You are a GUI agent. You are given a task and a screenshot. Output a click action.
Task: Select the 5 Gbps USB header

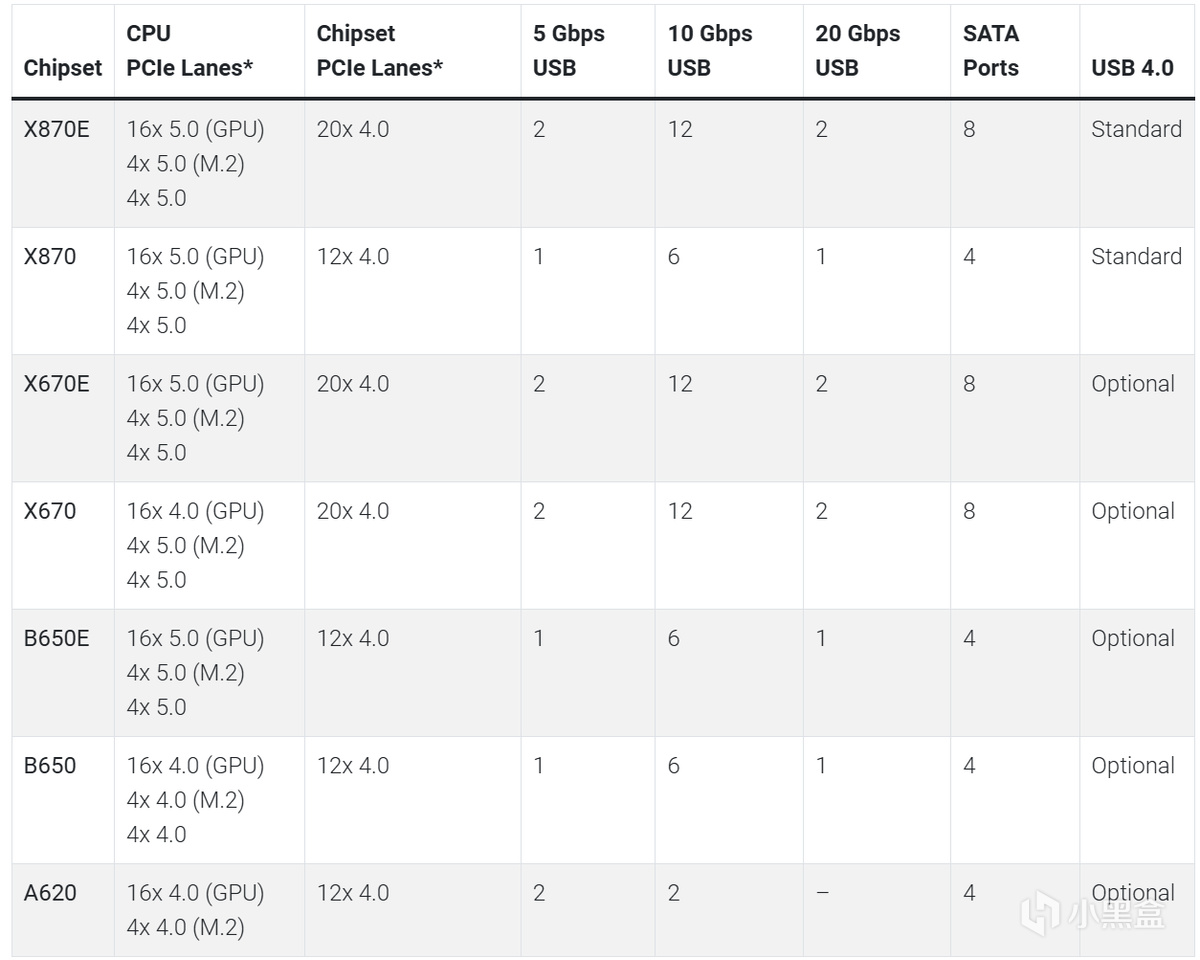point(569,51)
